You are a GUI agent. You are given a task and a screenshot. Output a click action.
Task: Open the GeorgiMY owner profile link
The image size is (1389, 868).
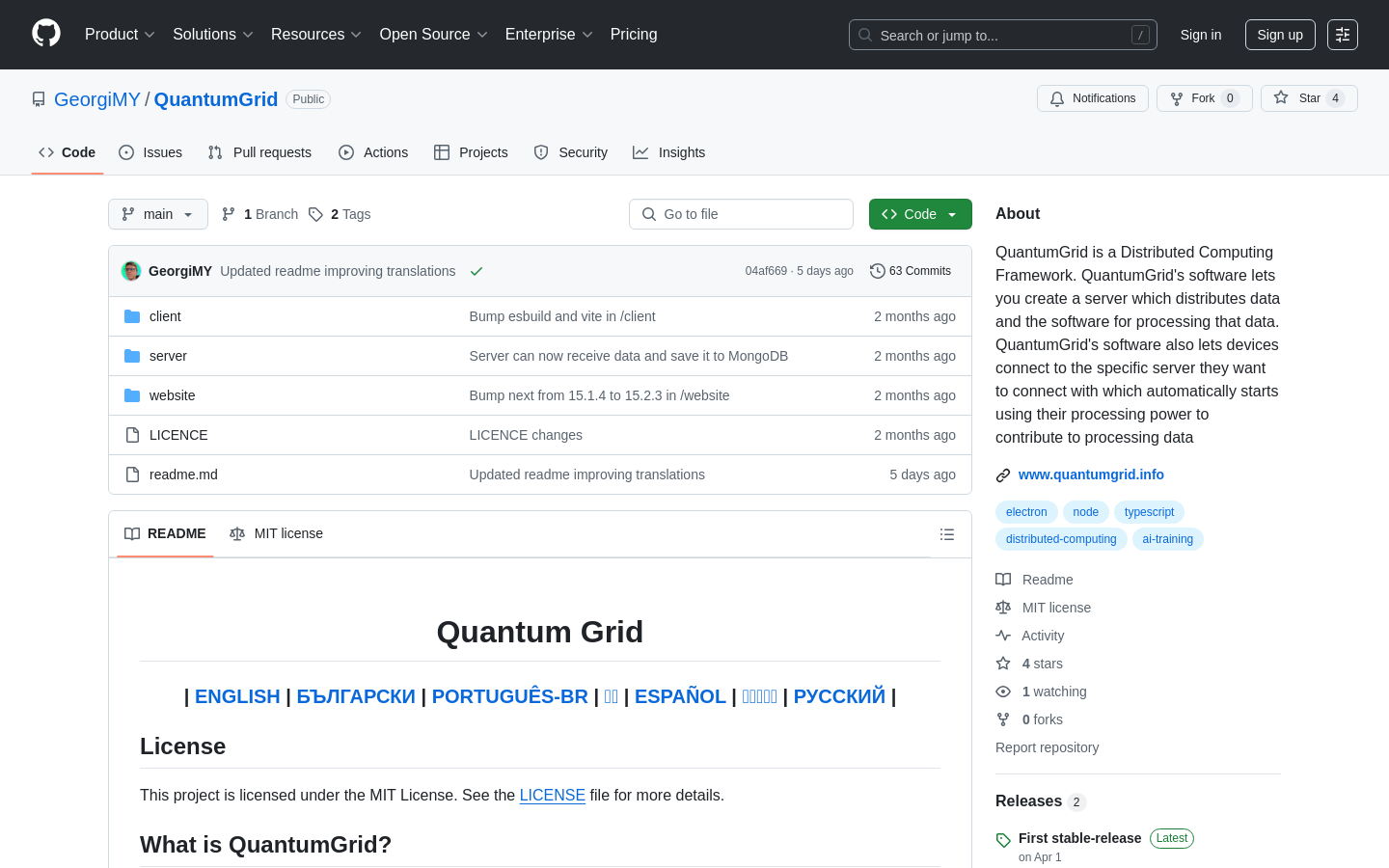(97, 99)
